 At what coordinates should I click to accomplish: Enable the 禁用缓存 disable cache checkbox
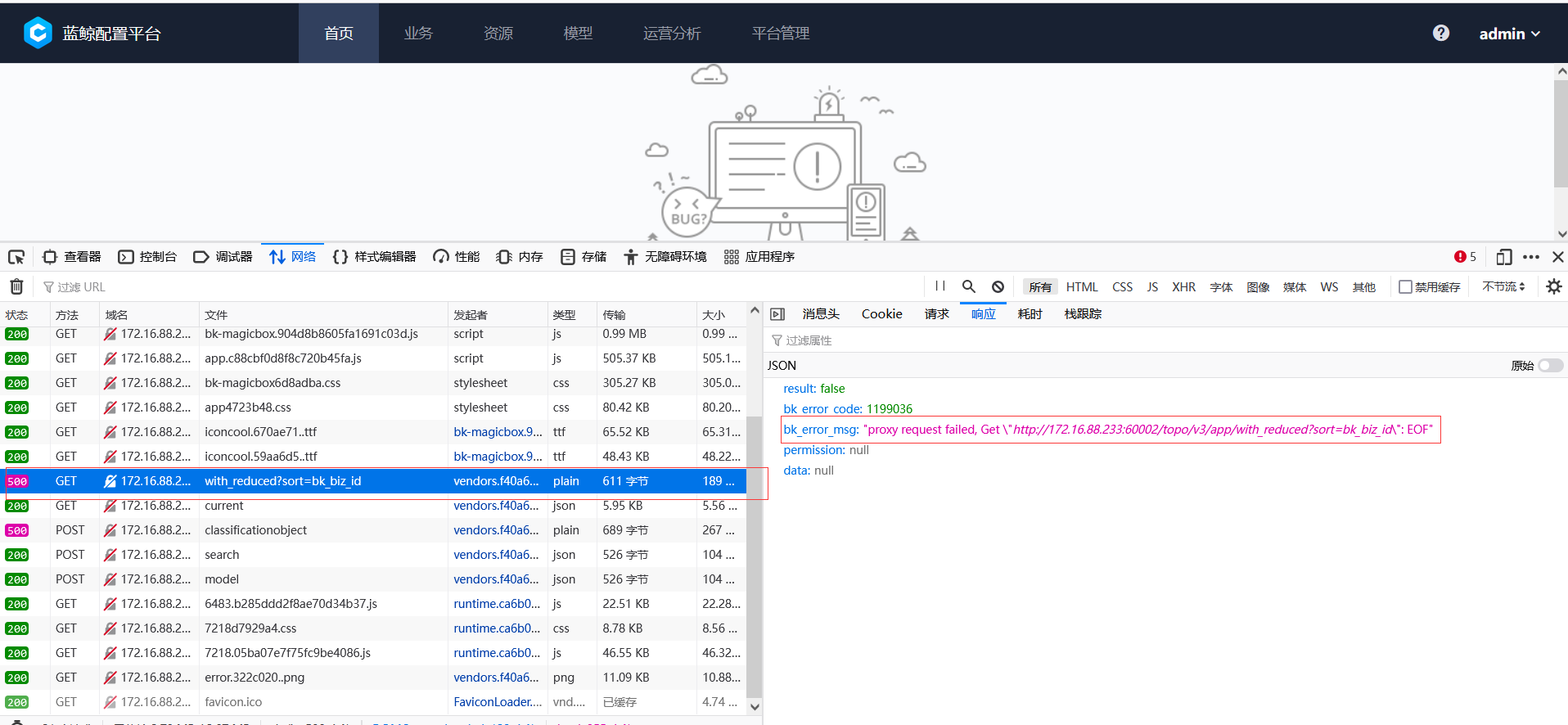[1405, 287]
